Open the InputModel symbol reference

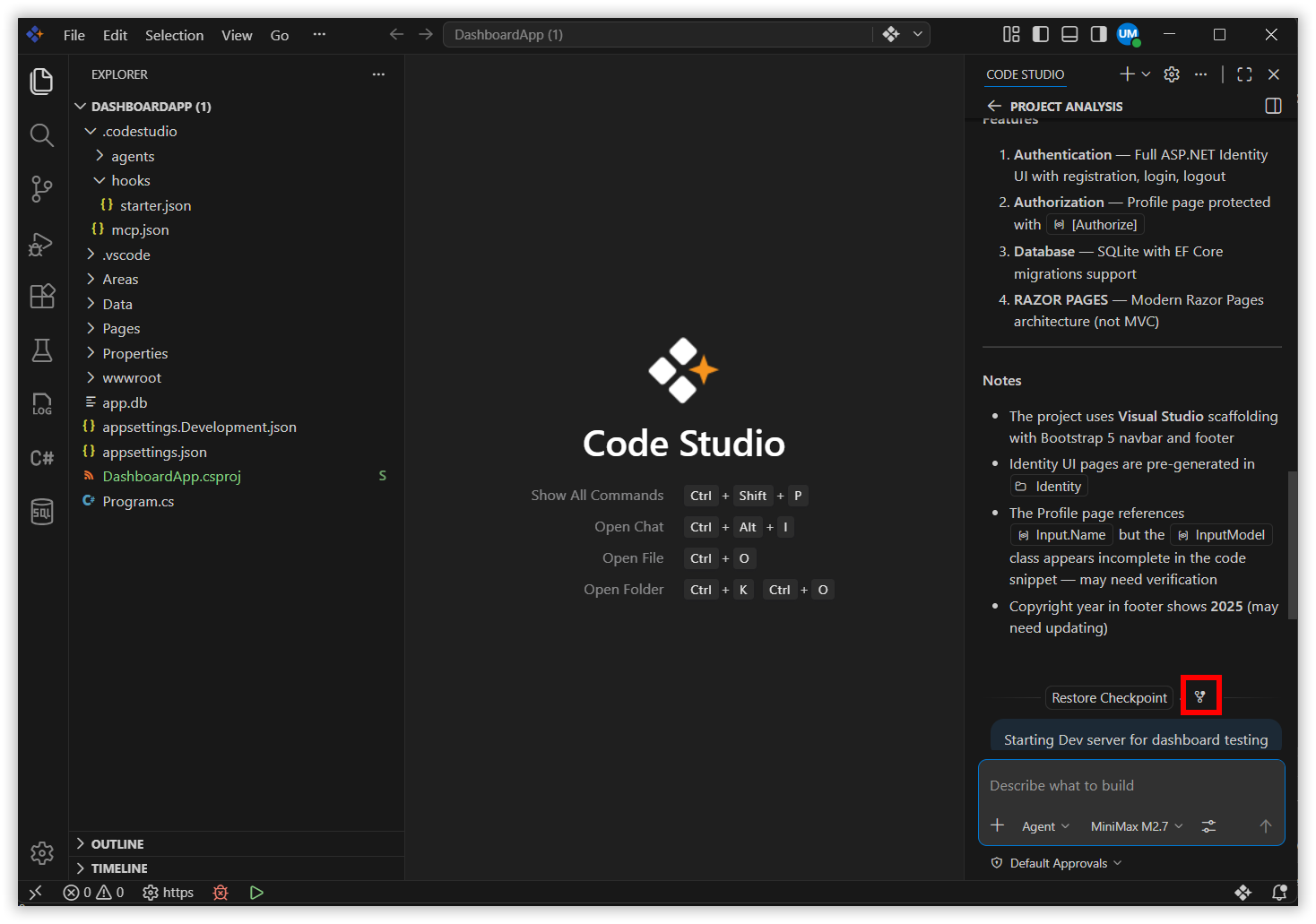point(1221,534)
